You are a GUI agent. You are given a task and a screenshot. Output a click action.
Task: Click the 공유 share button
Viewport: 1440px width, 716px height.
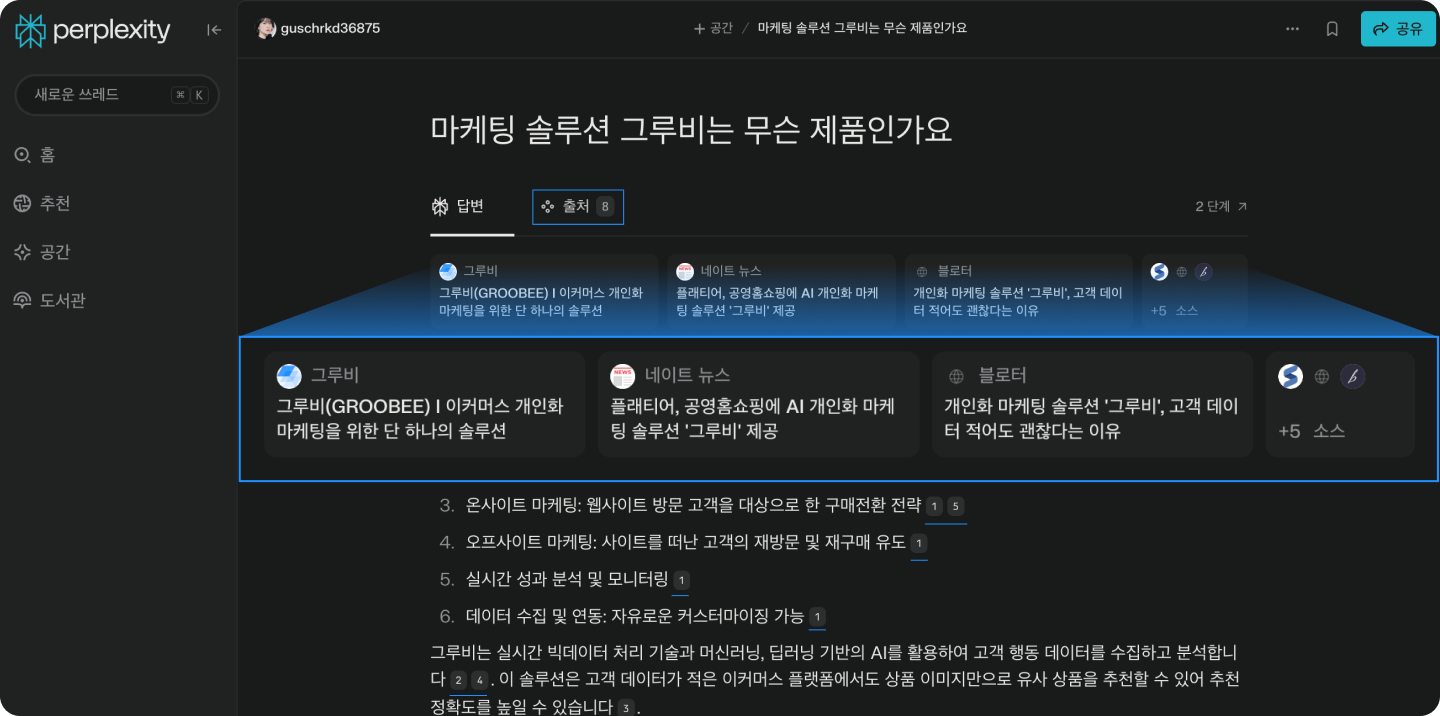click(x=1398, y=29)
